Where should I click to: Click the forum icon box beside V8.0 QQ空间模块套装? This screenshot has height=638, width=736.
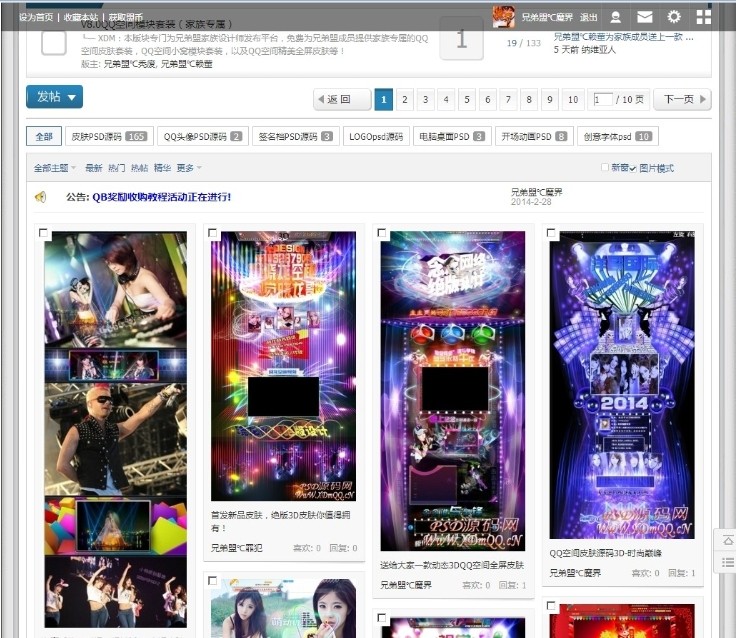pyautogui.click(x=54, y=43)
